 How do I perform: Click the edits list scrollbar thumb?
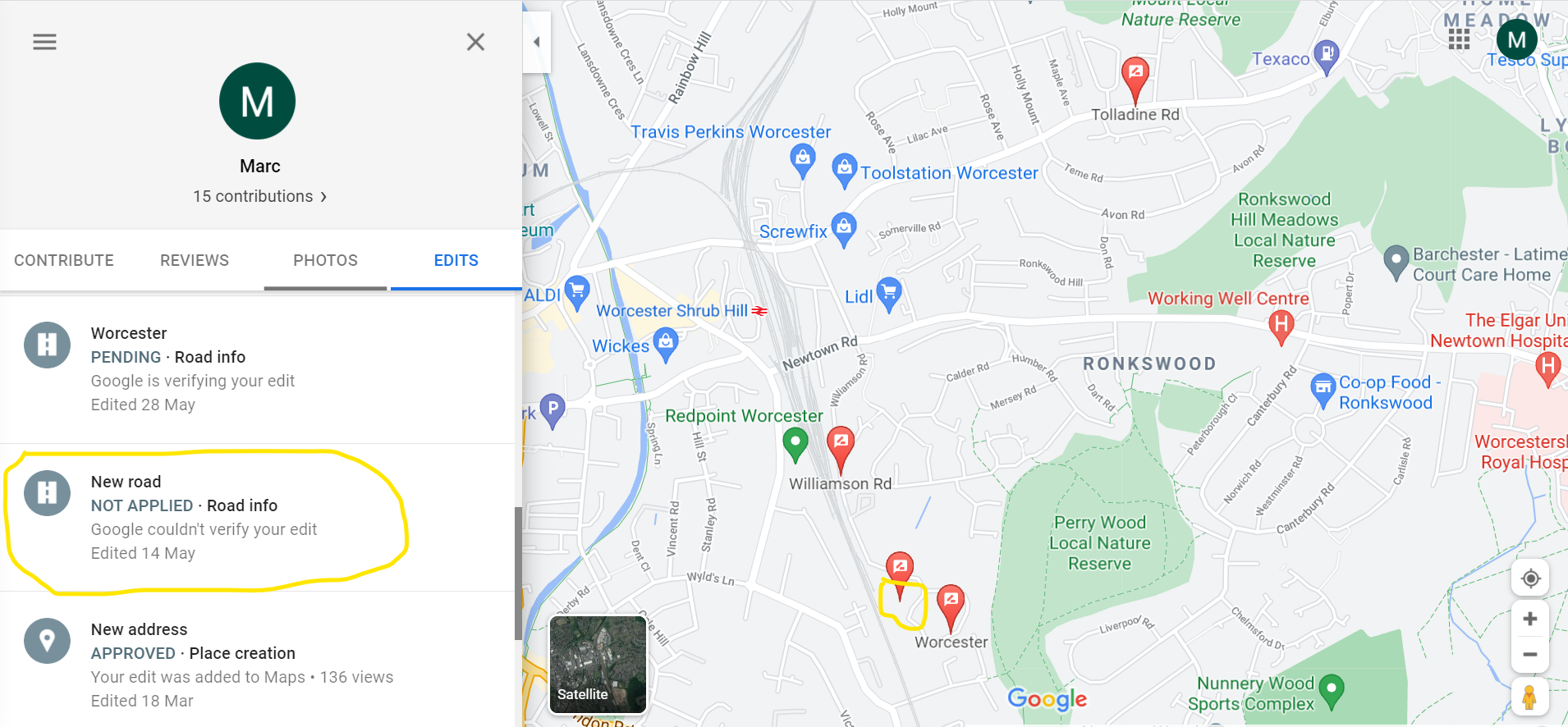518,573
